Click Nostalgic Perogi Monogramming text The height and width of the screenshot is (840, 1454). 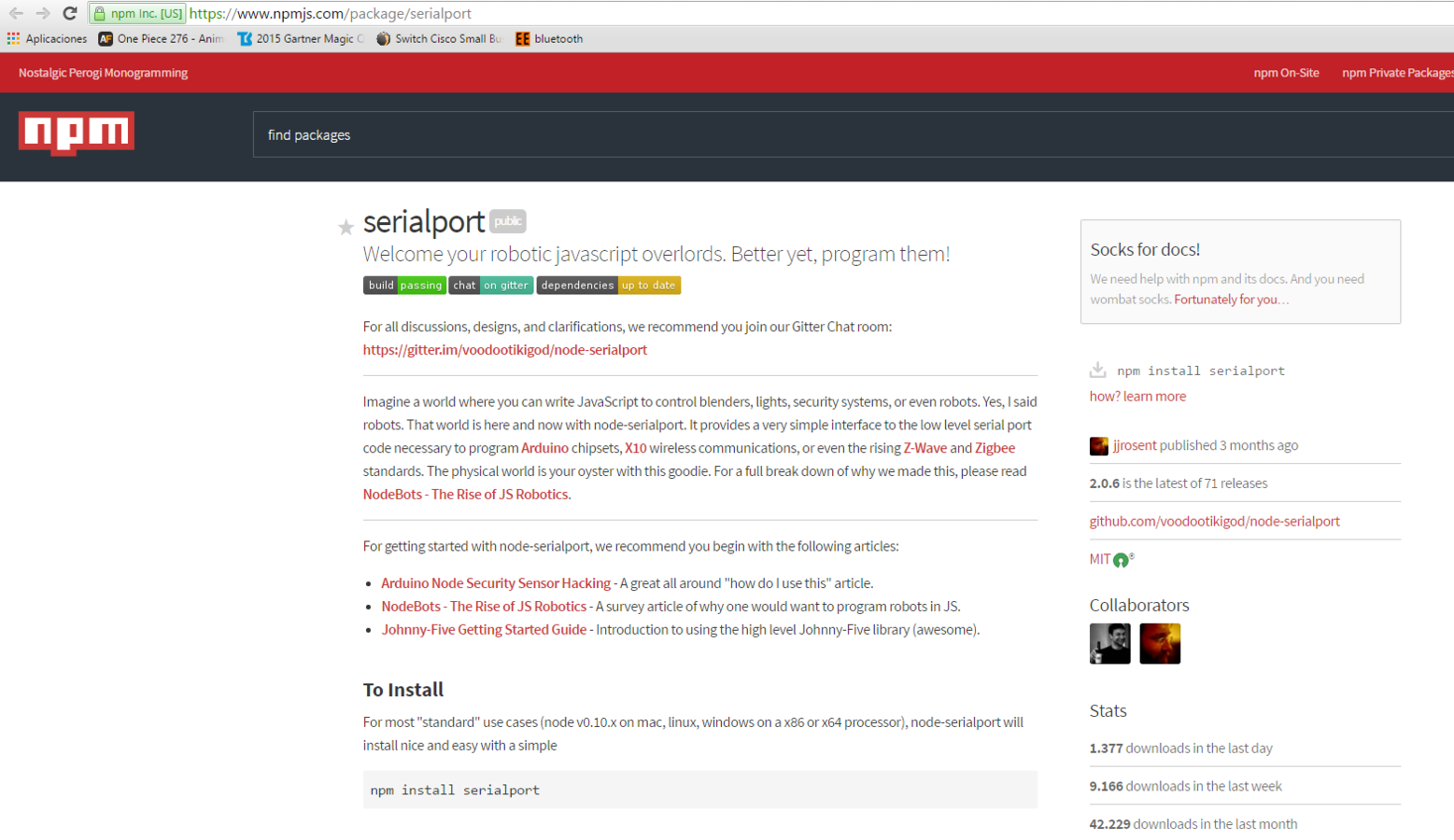pyautogui.click(x=103, y=73)
